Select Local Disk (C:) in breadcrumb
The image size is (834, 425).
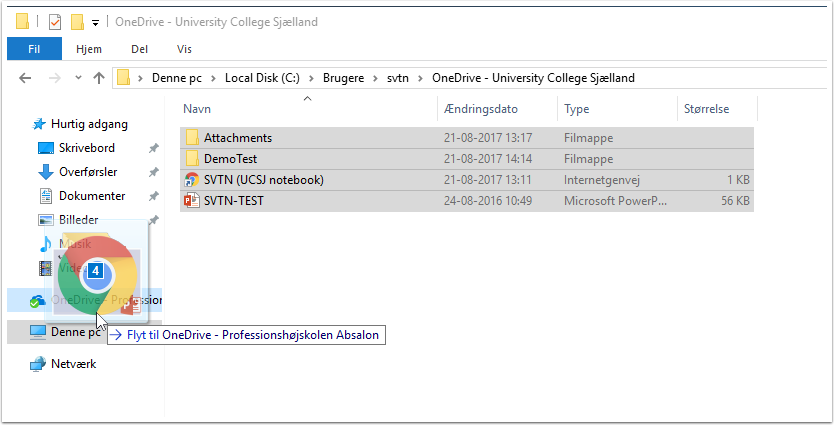coord(262,78)
